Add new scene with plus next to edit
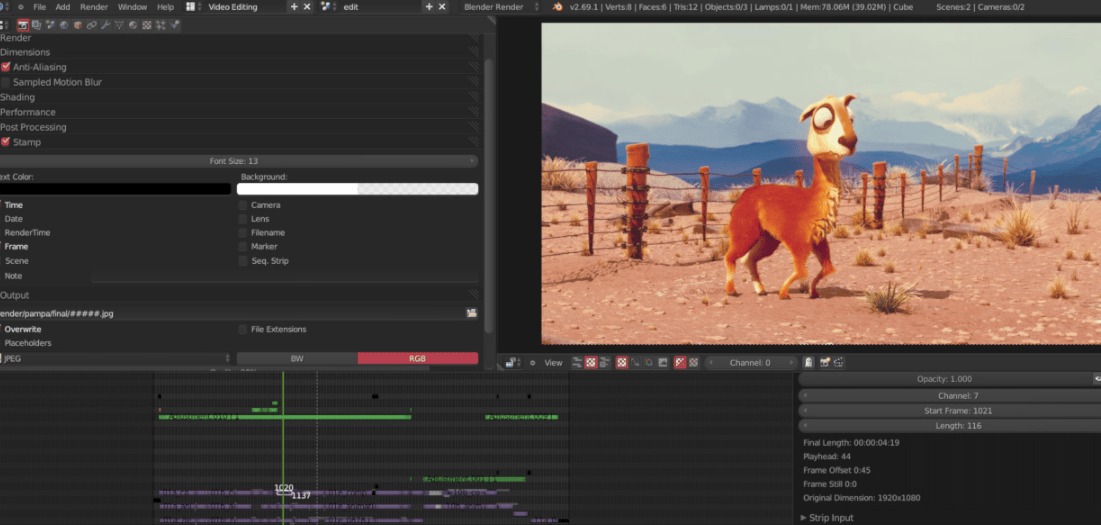The image size is (1101, 525). coord(429,6)
